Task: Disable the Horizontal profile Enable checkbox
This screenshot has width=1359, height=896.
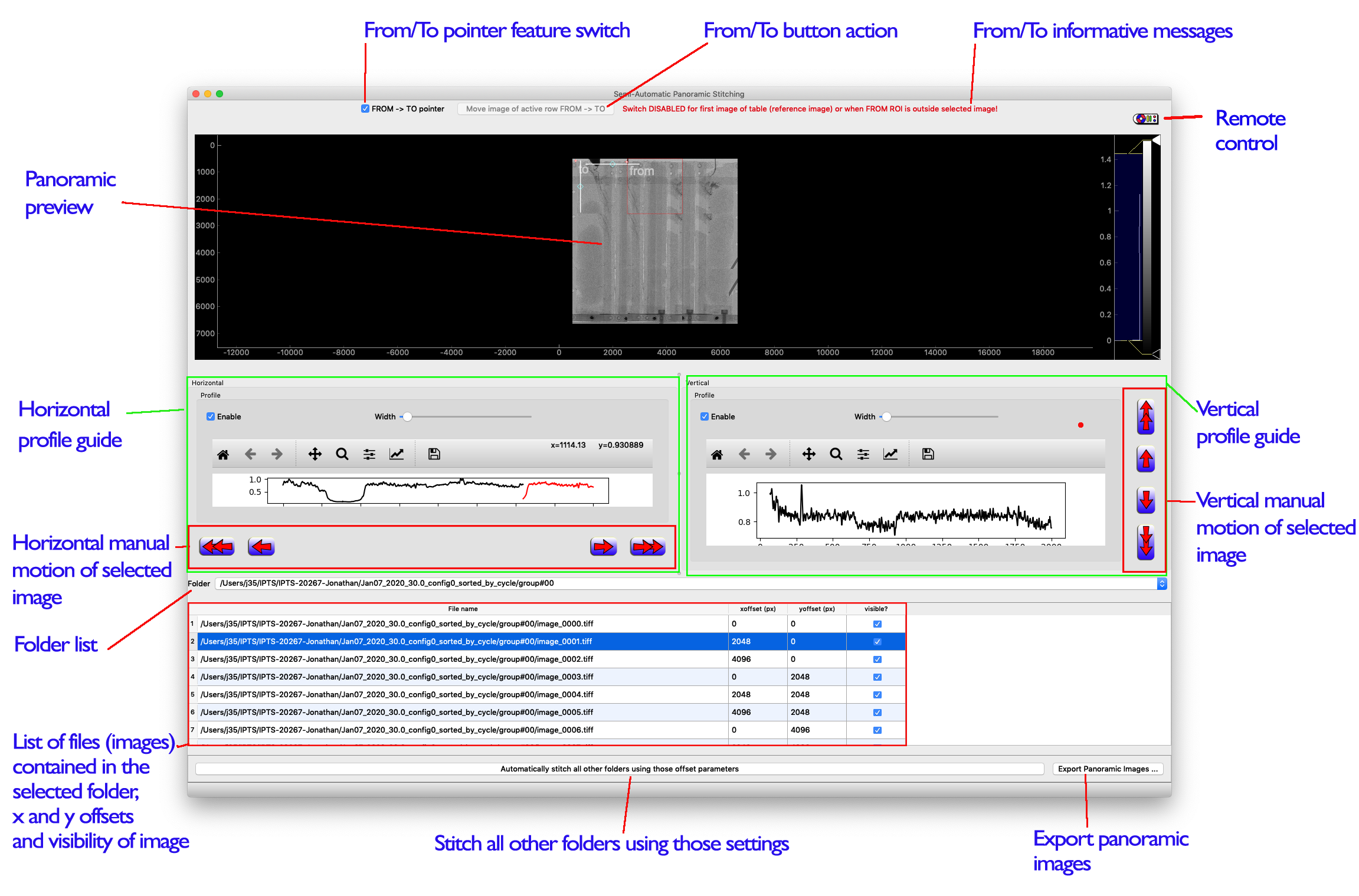Action: (x=211, y=416)
